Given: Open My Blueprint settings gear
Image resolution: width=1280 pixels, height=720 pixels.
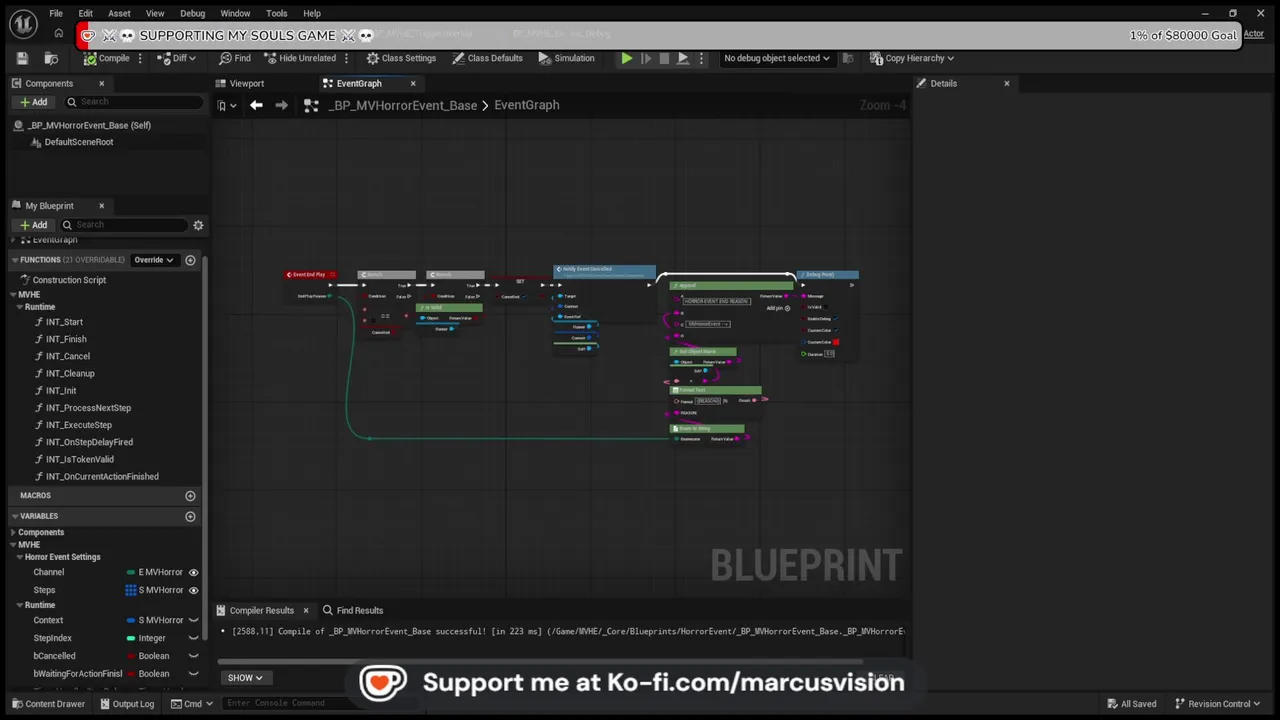Looking at the screenshot, I should click(x=198, y=225).
